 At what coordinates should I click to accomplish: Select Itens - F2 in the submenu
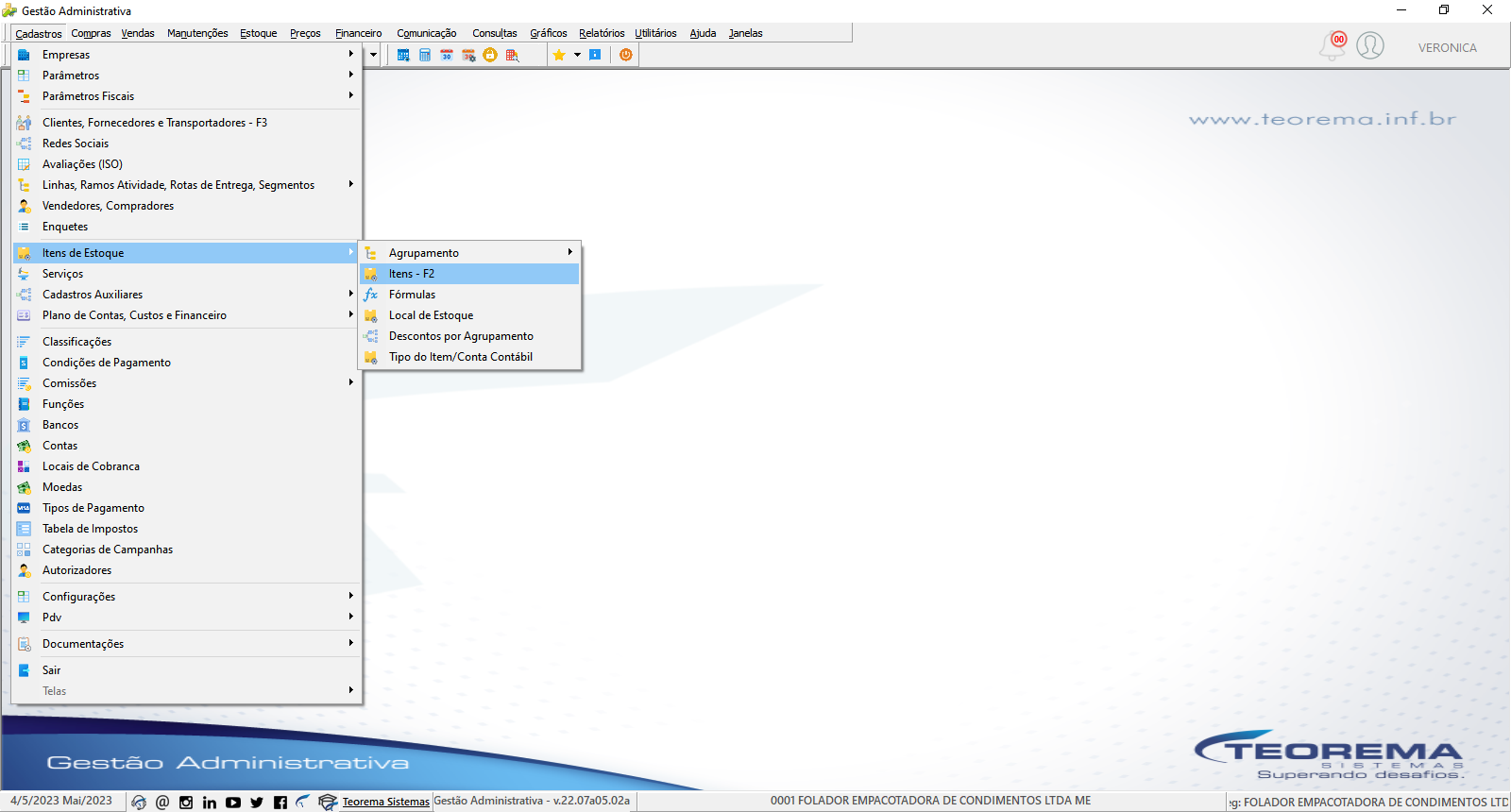469,274
